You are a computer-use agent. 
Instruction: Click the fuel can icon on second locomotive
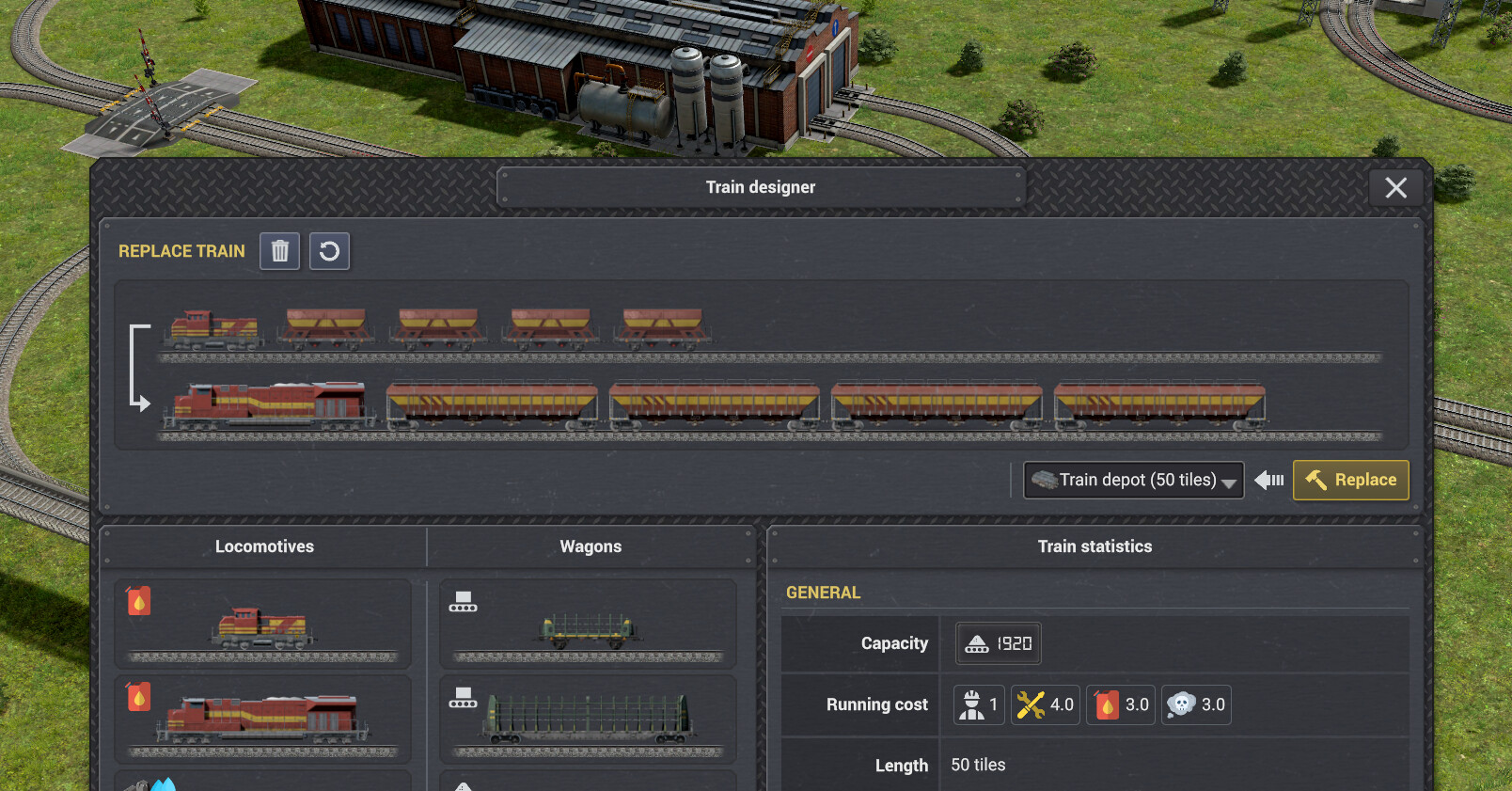pos(138,696)
